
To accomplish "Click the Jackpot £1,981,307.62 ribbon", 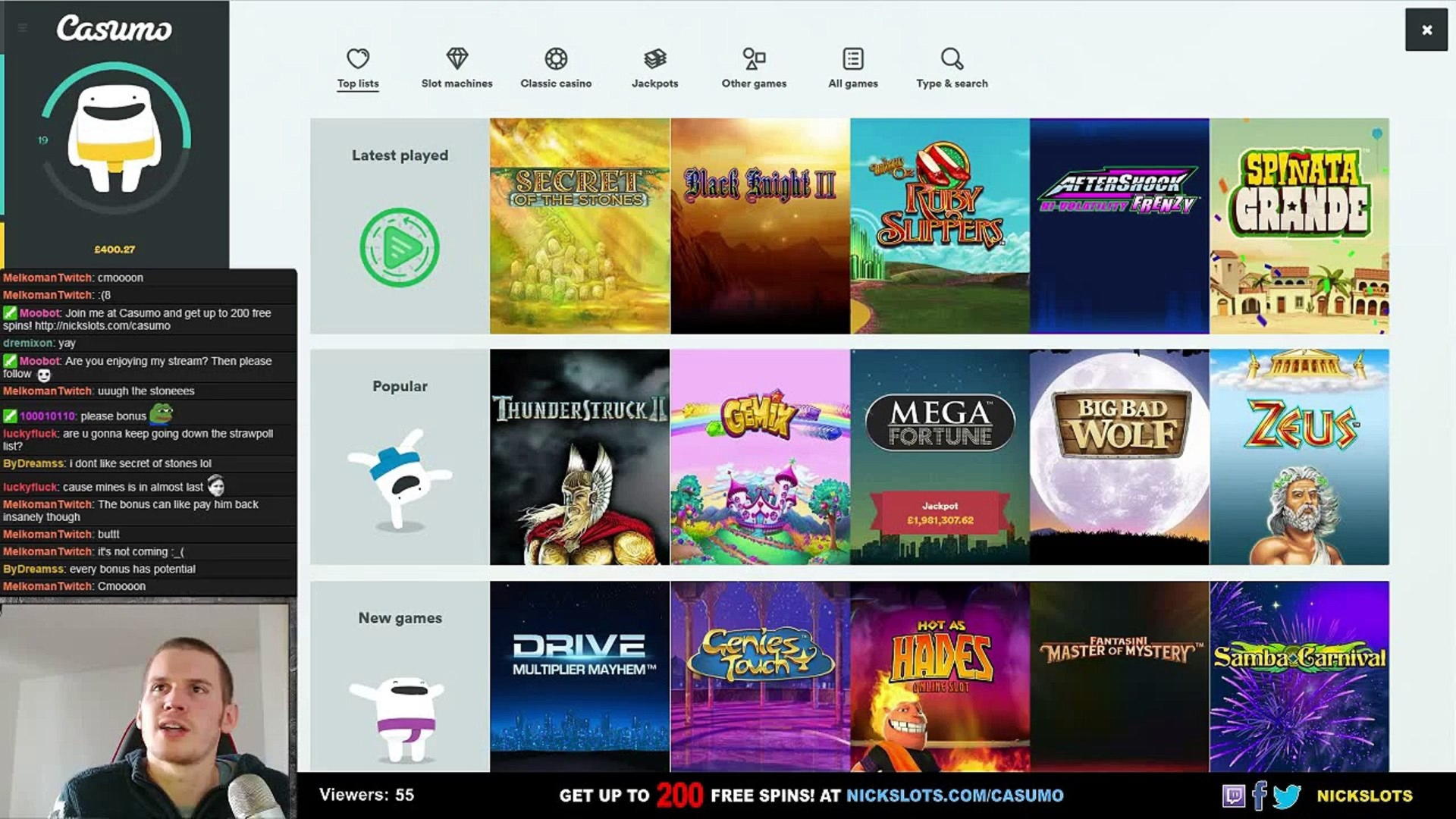I will pyautogui.click(x=940, y=513).
